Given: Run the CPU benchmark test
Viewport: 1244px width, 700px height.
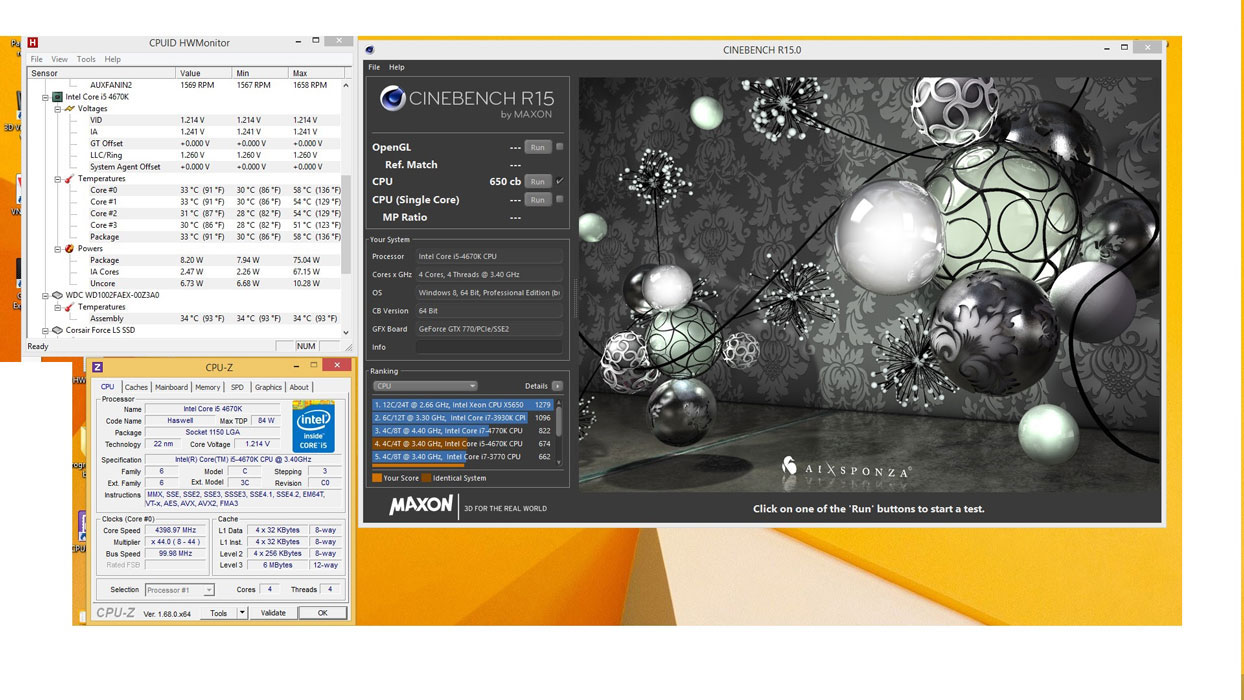Looking at the screenshot, I should (x=537, y=182).
